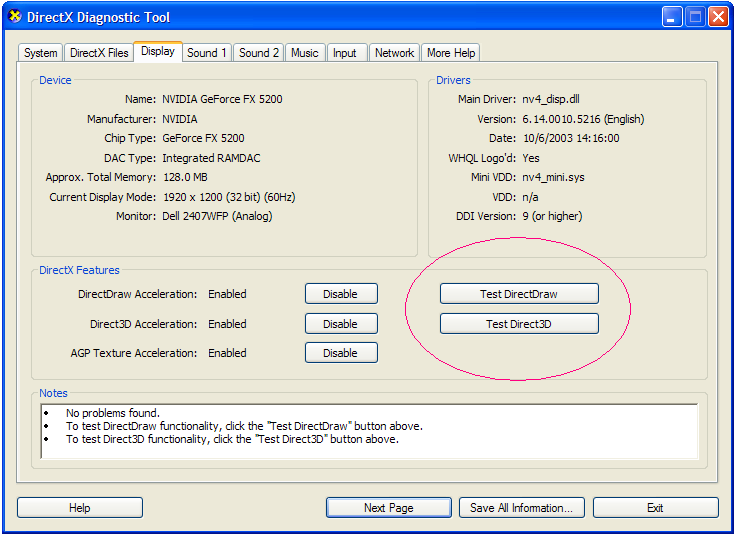Select memory value 128.0 MB
The image size is (735, 535).
tap(185, 177)
